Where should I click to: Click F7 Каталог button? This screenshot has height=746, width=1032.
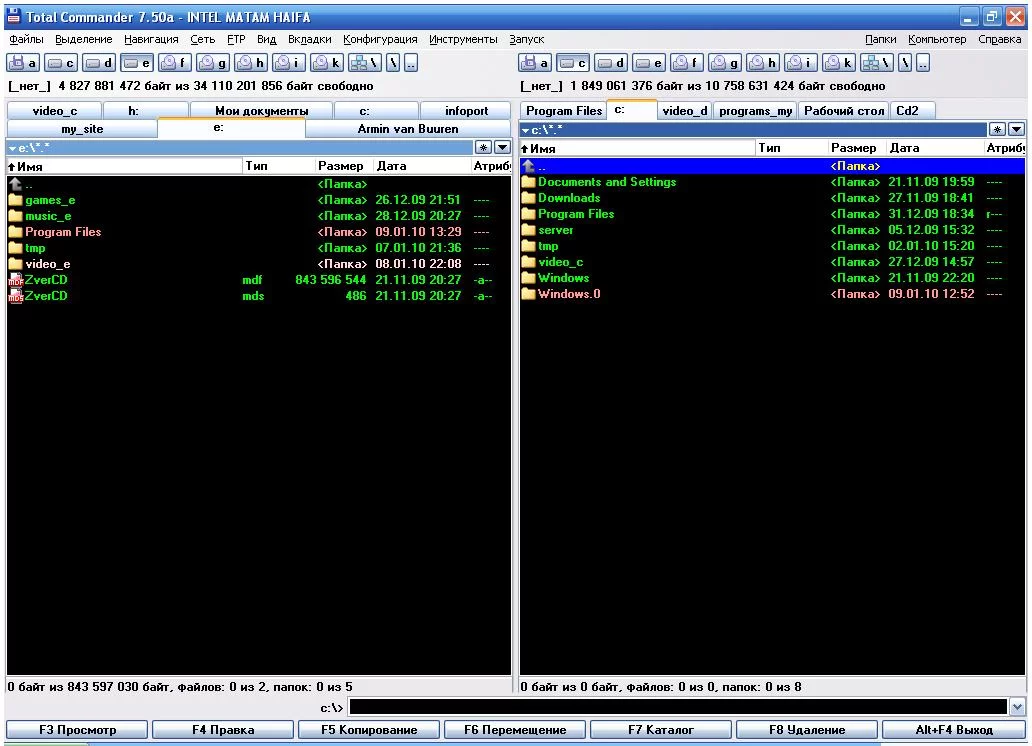pyautogui.click(x=661, y=730)
